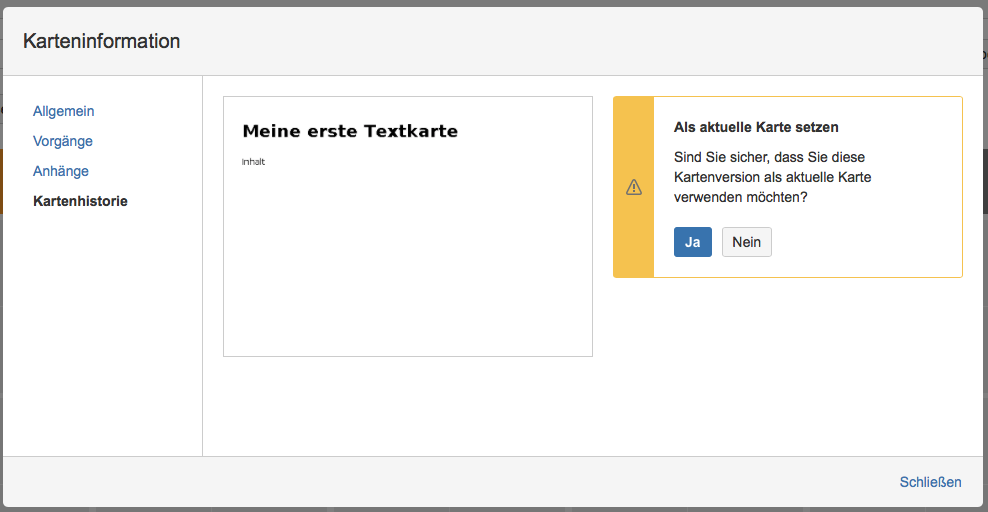Switch to the Vorgänge section

tap(63, 141)
